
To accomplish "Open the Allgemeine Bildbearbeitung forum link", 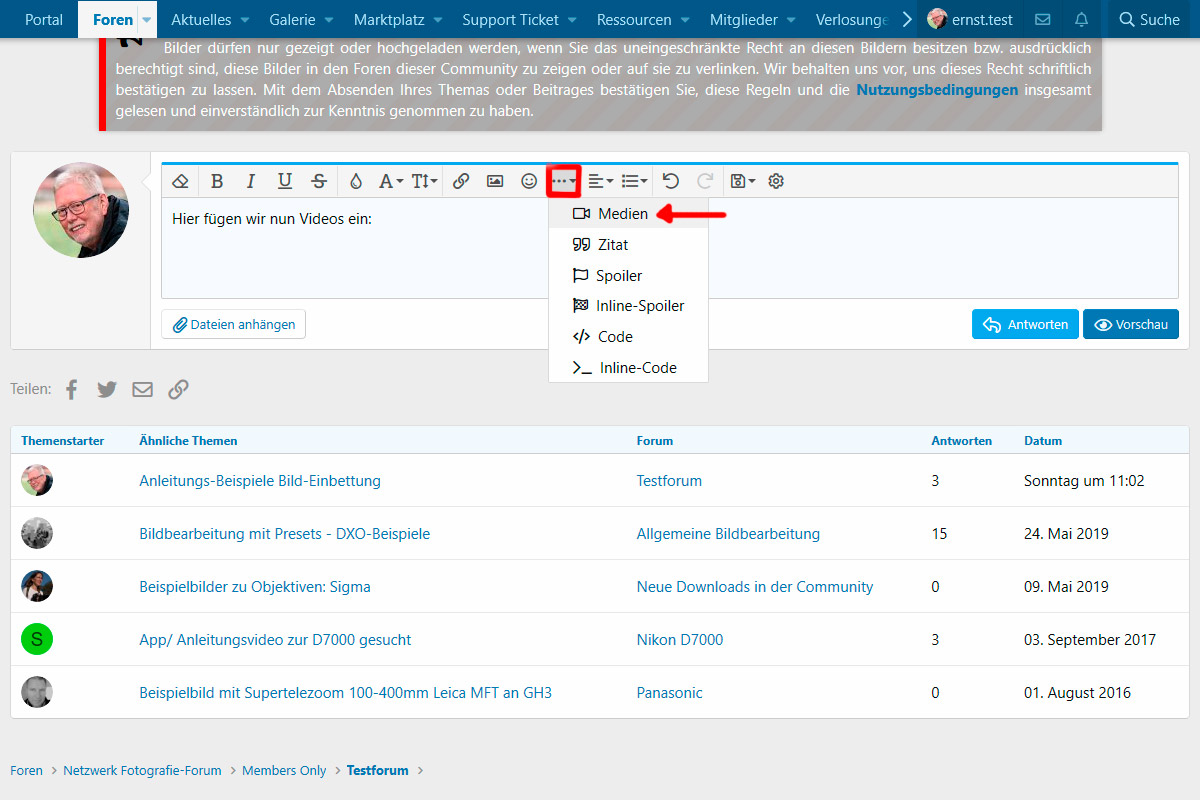I will (728, 534).
